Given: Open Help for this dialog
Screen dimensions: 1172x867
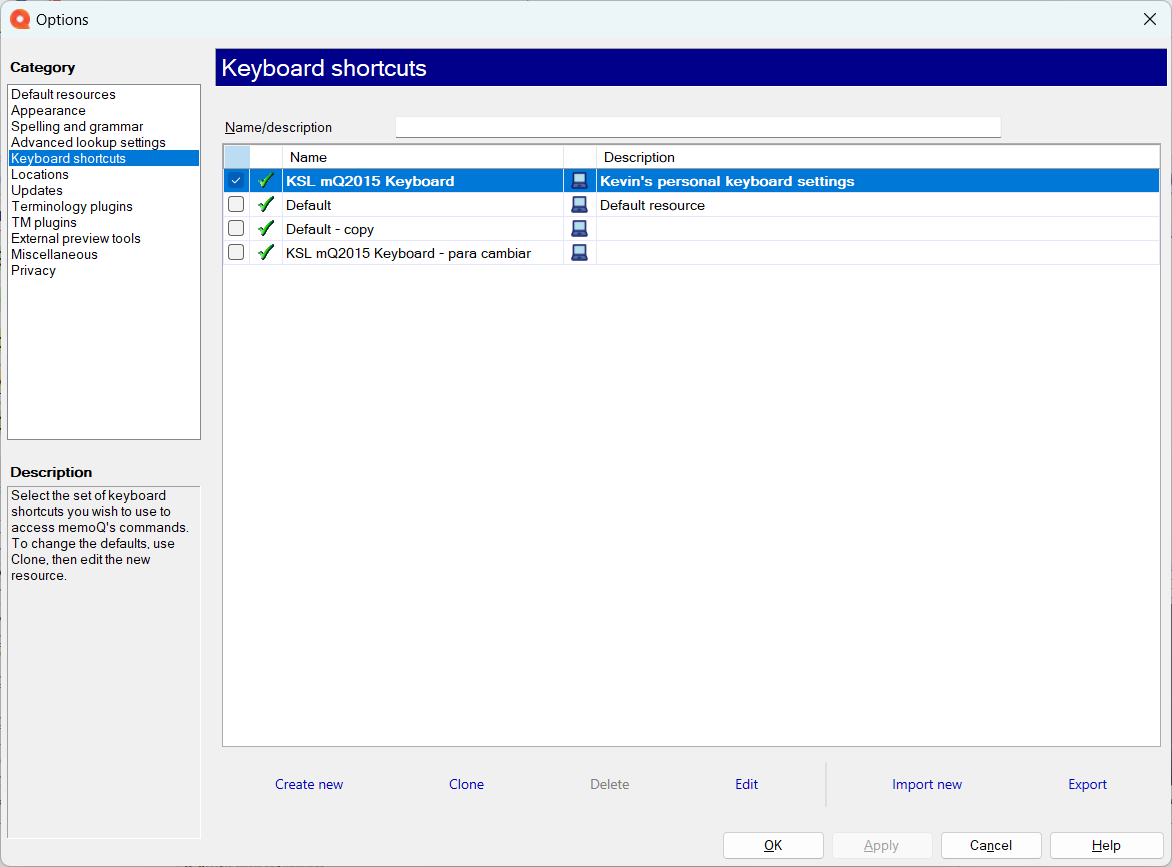Looking at the screenshot, I should coord(1106,845).
